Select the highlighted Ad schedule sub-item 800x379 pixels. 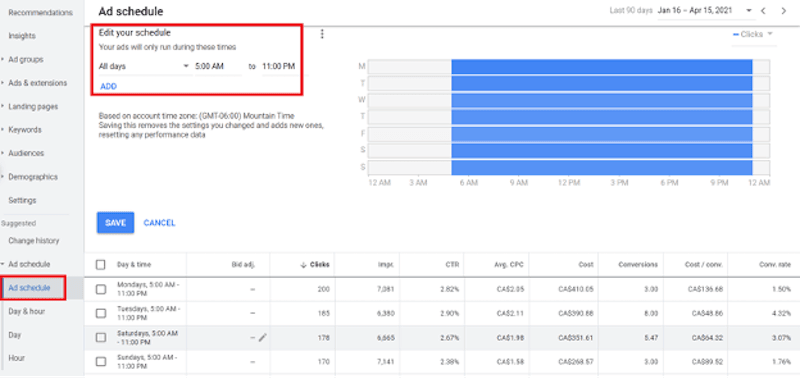tap(29, 288)
